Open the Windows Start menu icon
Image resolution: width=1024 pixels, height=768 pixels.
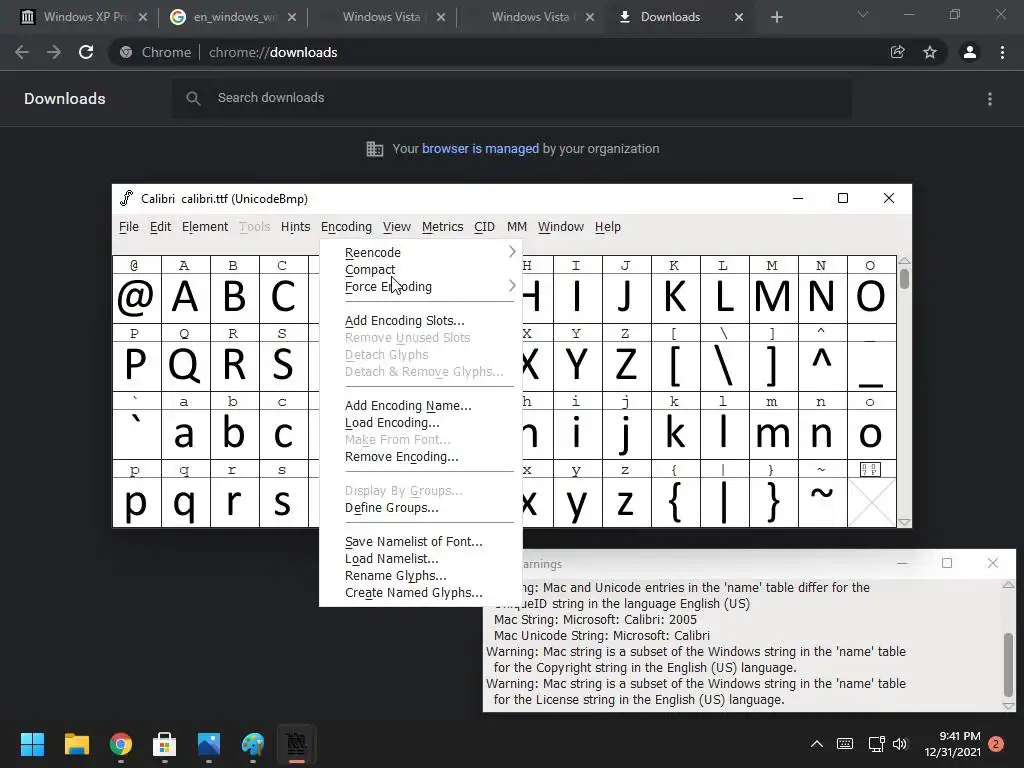point(32,744)
